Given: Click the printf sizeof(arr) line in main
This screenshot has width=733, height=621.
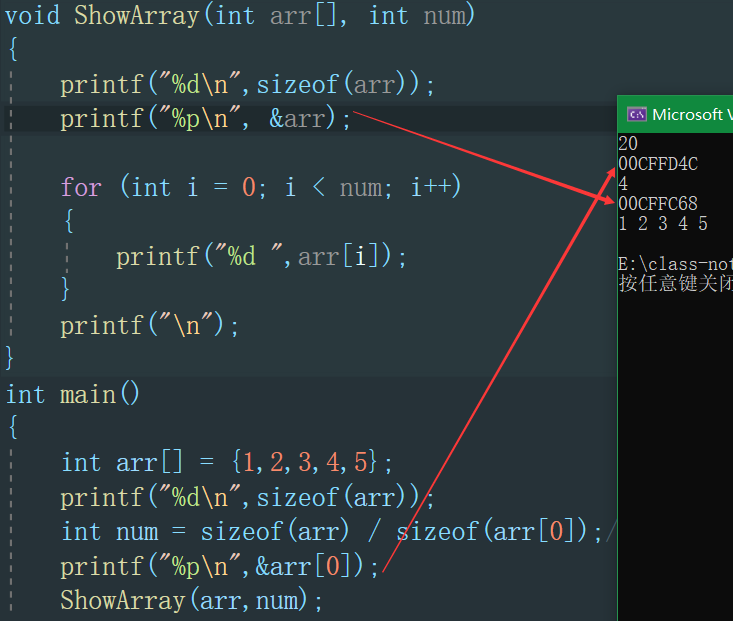Looking at the screenshot, I should 247,497.
